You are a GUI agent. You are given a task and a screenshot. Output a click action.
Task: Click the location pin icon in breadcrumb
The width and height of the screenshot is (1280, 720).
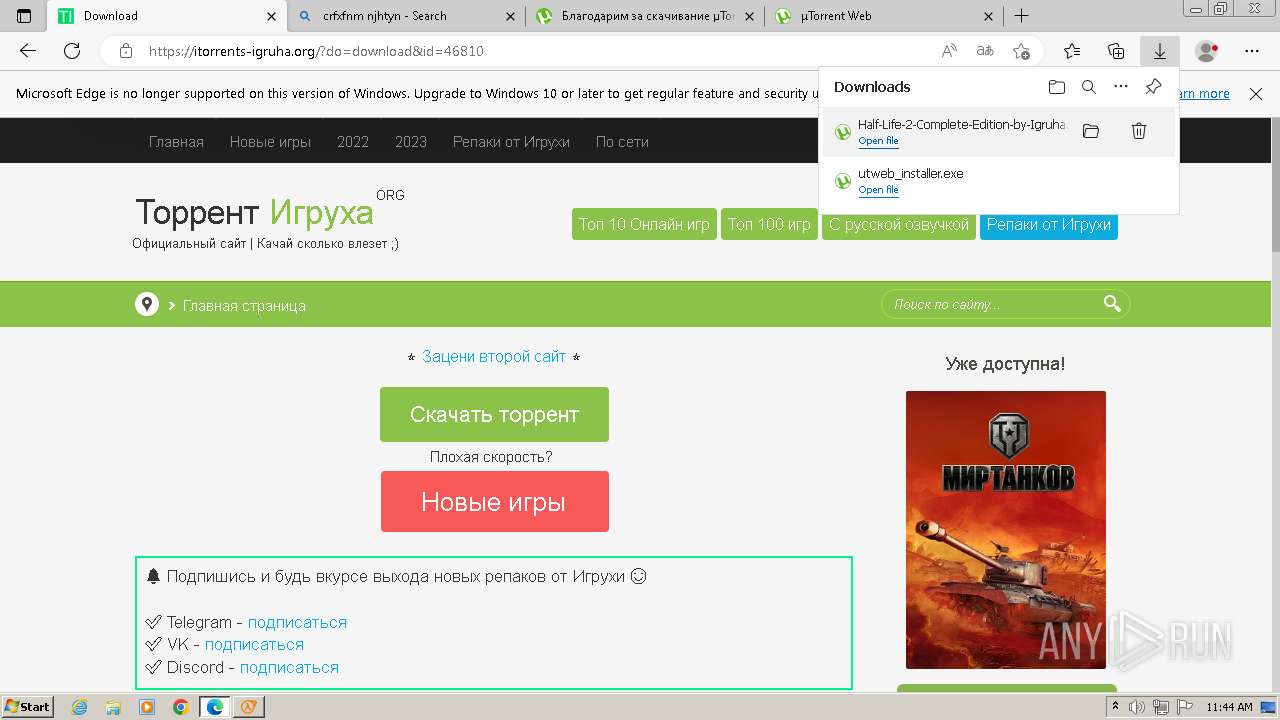[x=147, y=304]
